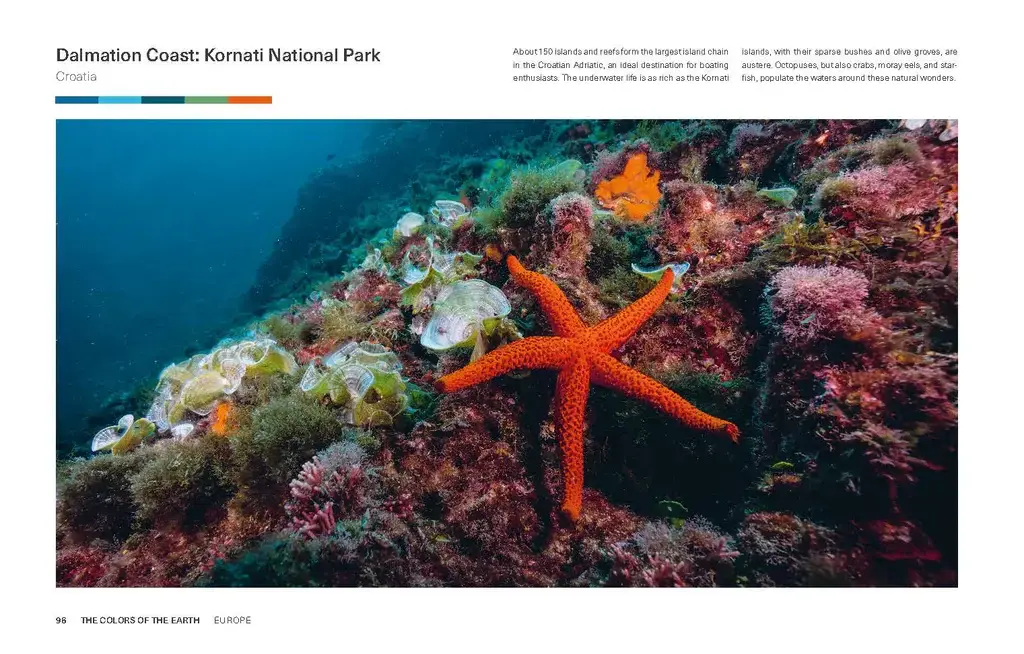Click the orange sponge above the starfish
The width and height of the screenshot is (1024, 654).
click(628, 188)
